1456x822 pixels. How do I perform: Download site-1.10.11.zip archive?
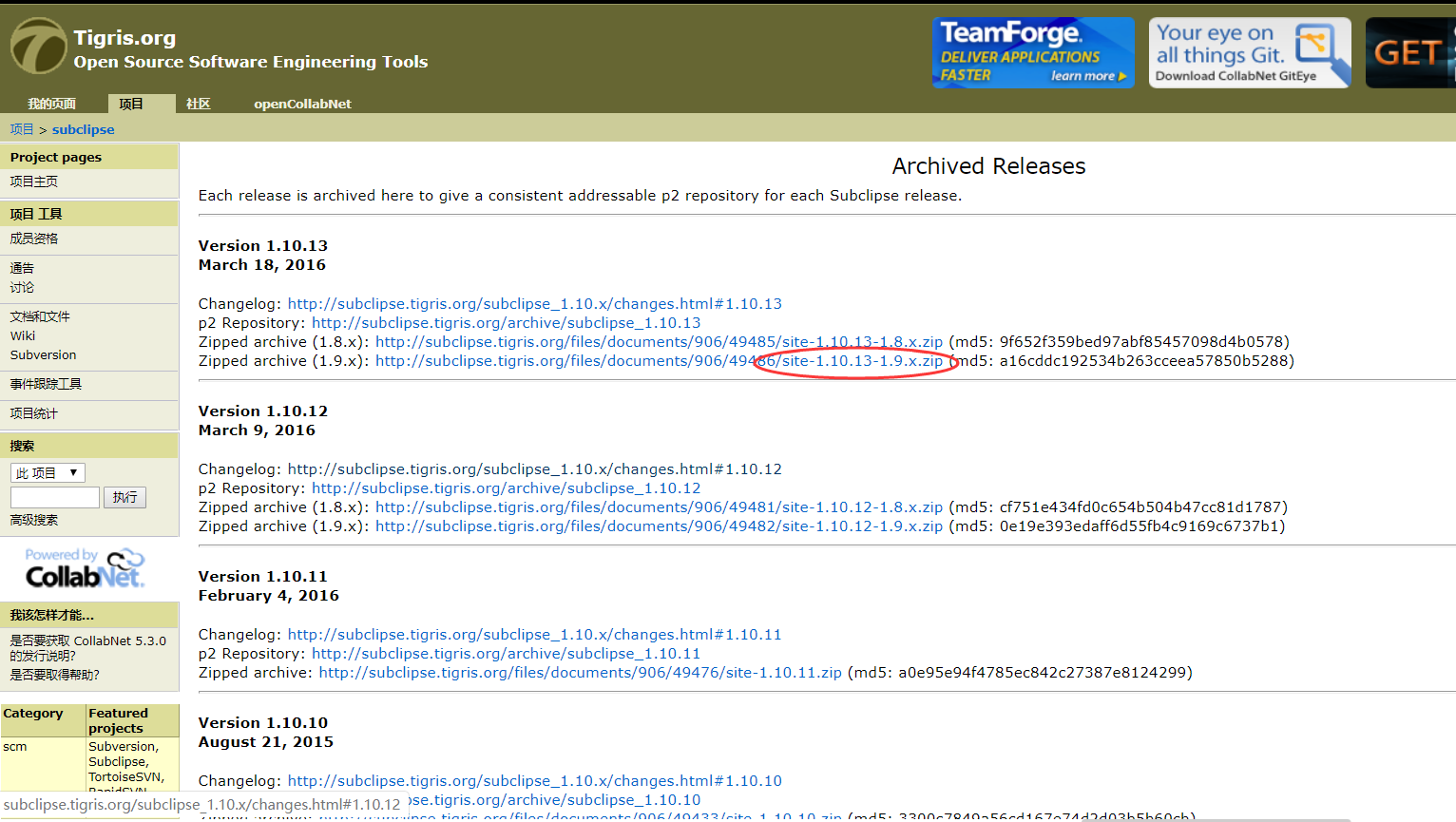[581, 673]
